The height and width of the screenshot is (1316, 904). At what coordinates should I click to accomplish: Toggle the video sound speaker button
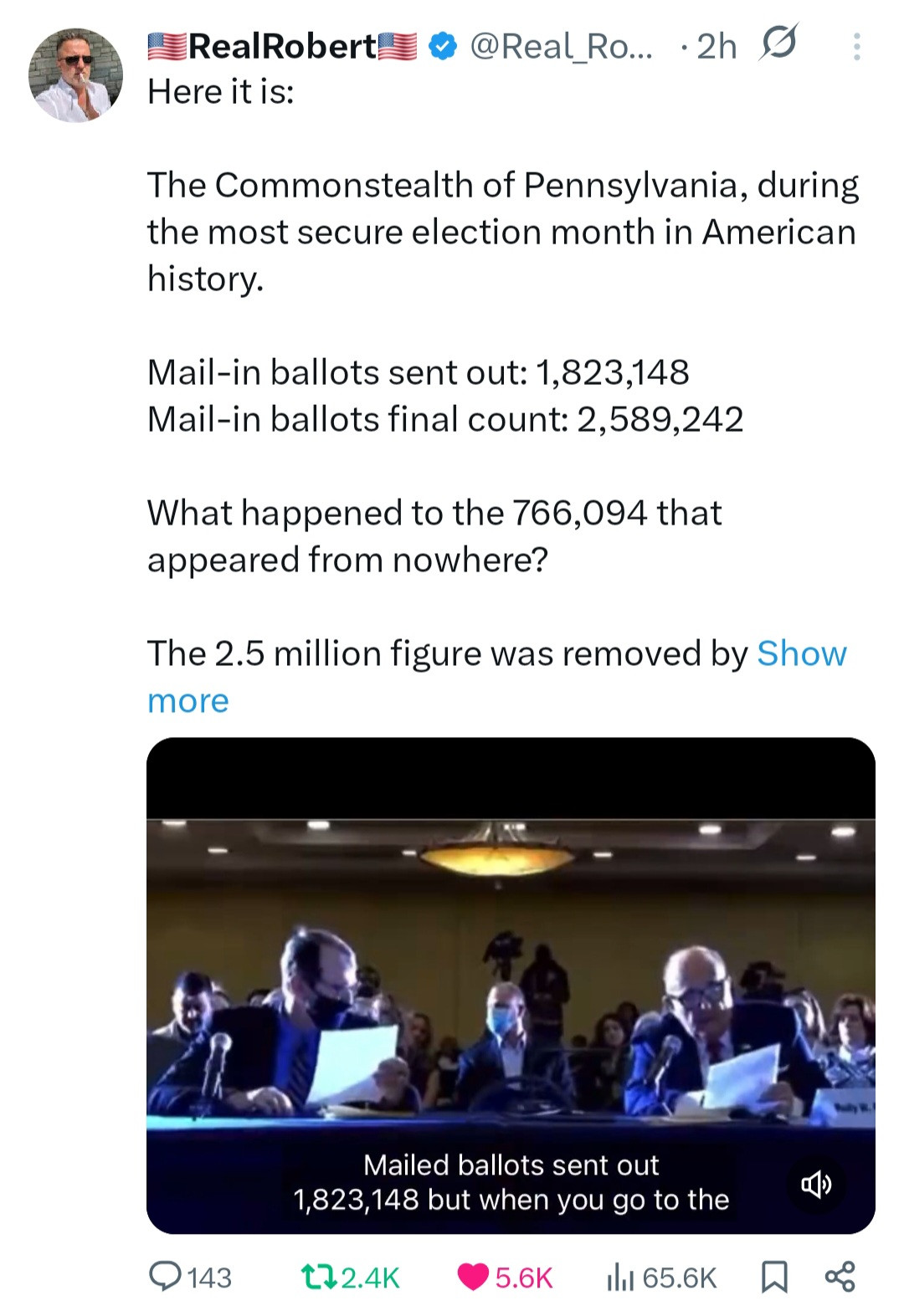click(x=816, y=1183)
